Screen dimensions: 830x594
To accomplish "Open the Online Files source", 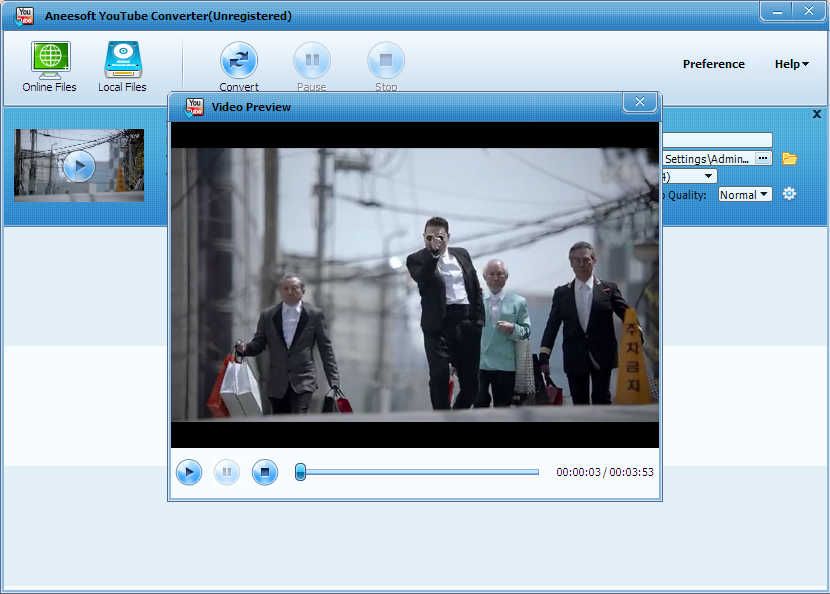I will pyautogui.click(x=49, y=67).
